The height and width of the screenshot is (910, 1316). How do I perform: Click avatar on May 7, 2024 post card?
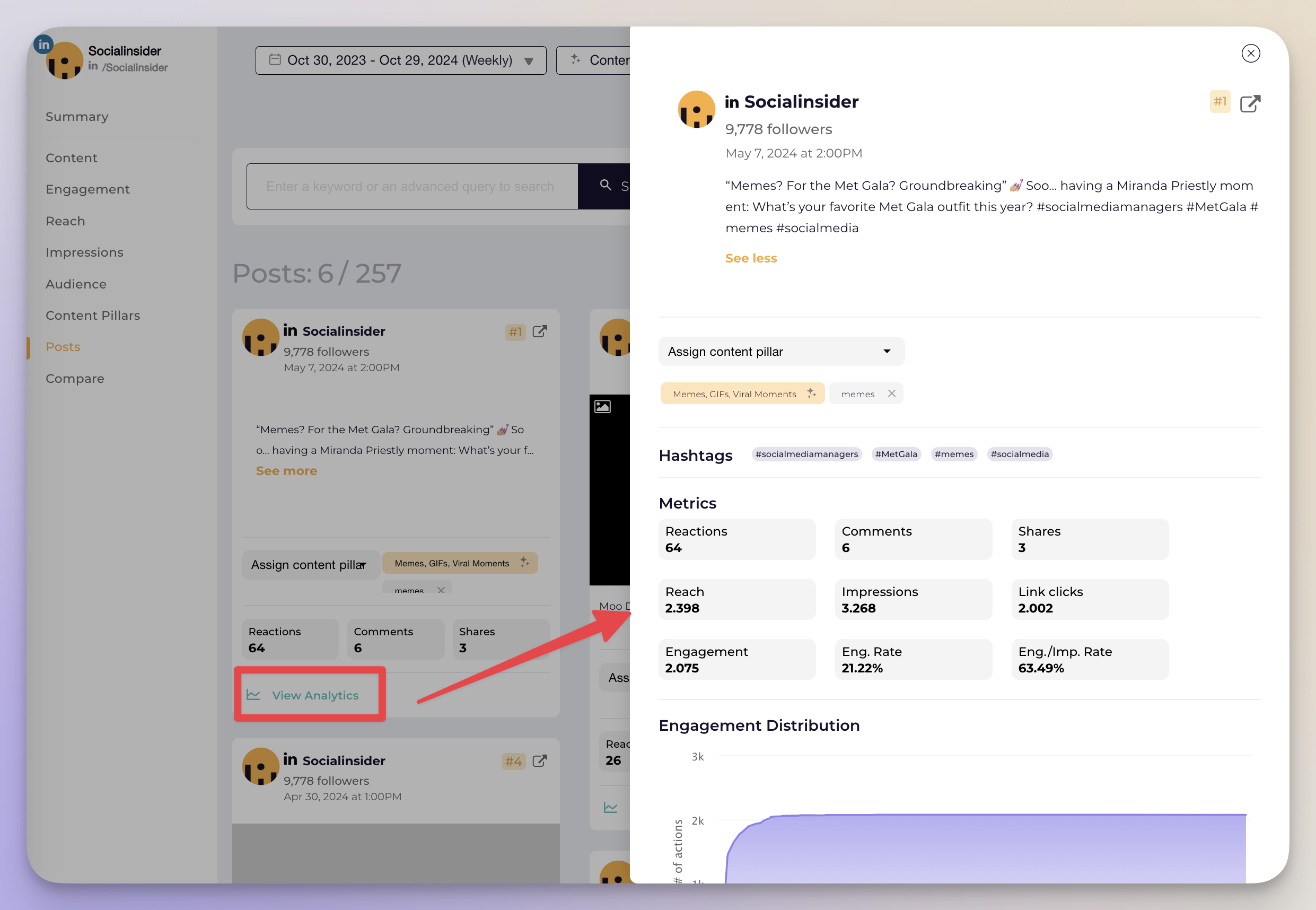point(260,338)
